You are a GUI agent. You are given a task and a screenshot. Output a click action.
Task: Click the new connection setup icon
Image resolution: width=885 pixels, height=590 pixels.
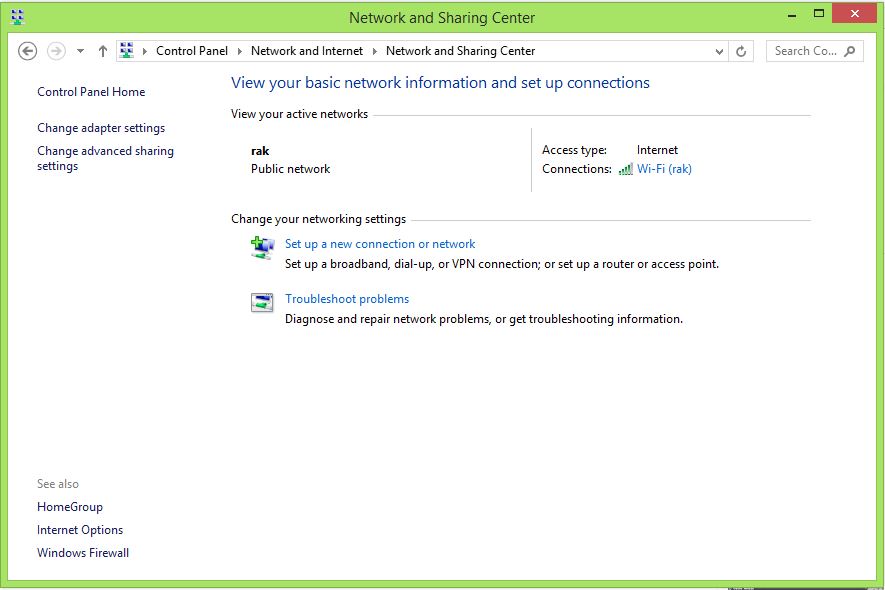click(262, 247)
